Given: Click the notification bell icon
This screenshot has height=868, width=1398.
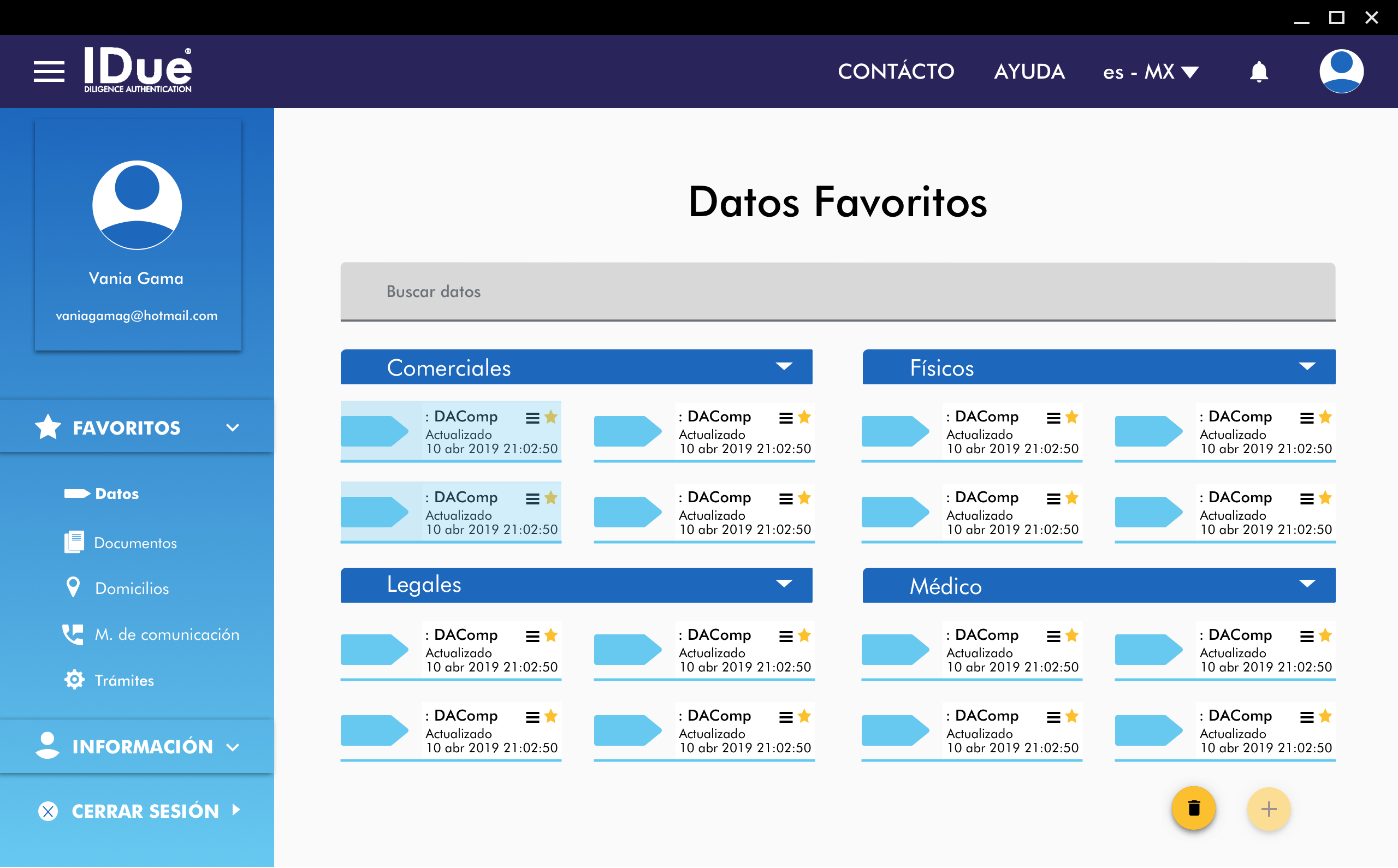Looking at the screenshot, I should [1259, 72].
